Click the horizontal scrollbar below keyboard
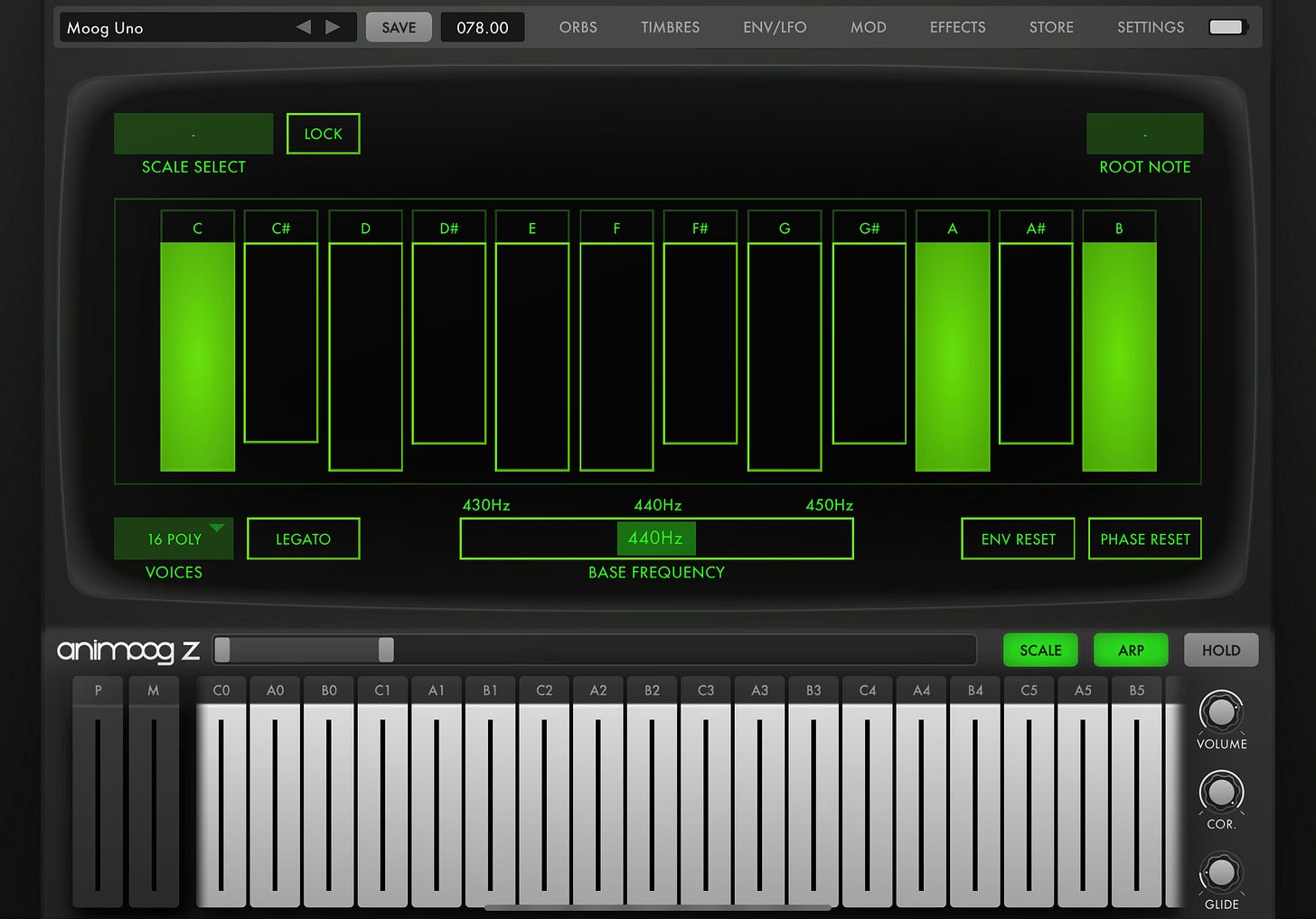Screen dimensions: 1316x919 coord(658,907)
